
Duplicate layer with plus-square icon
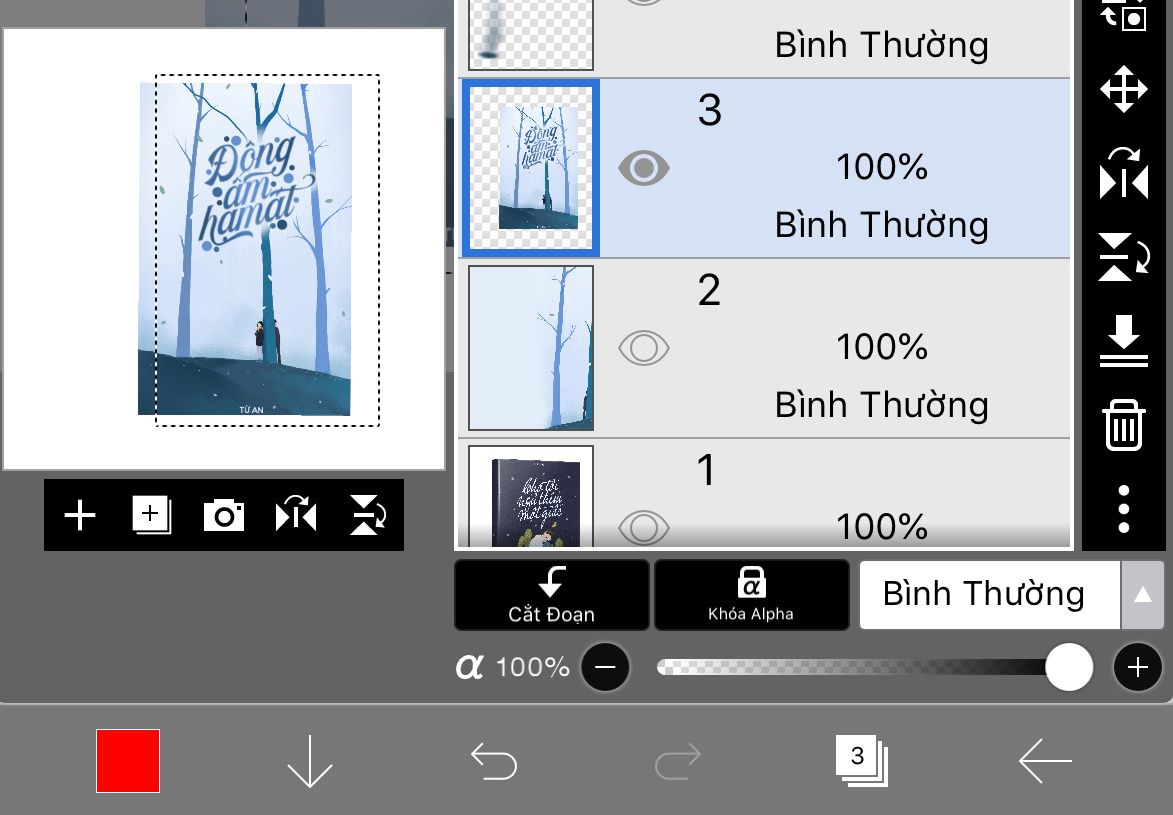pyautogui.click(x=152, y=515)
